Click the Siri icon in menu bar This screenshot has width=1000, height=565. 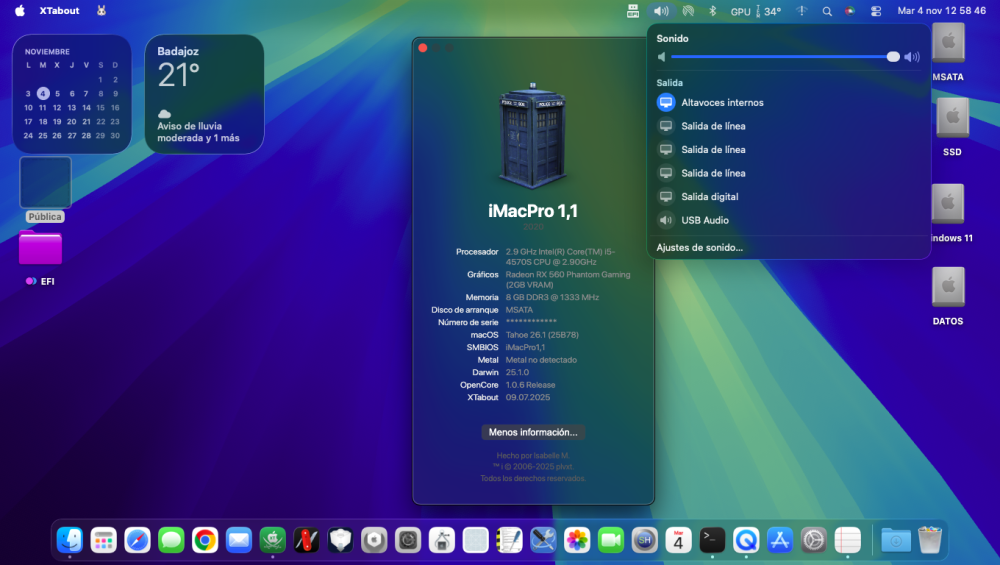coord(849,11)
